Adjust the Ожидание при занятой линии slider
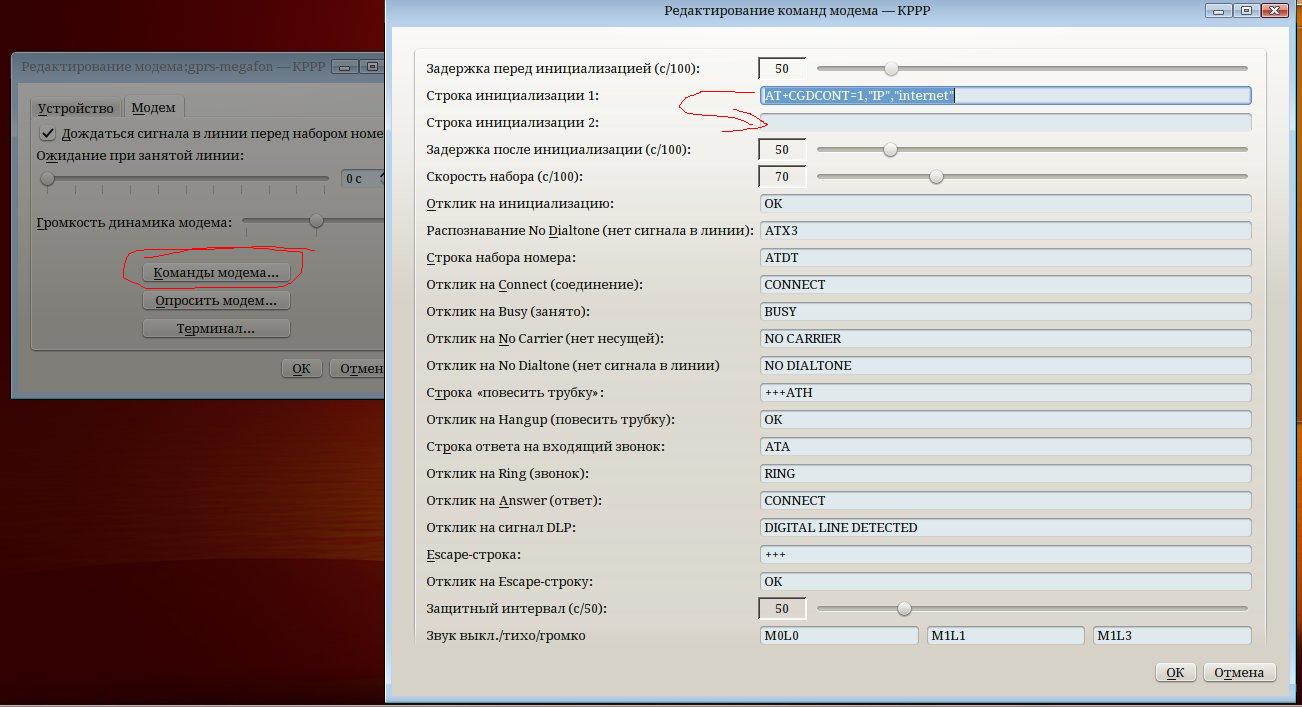1302x707 pixels. pos(184,179)
